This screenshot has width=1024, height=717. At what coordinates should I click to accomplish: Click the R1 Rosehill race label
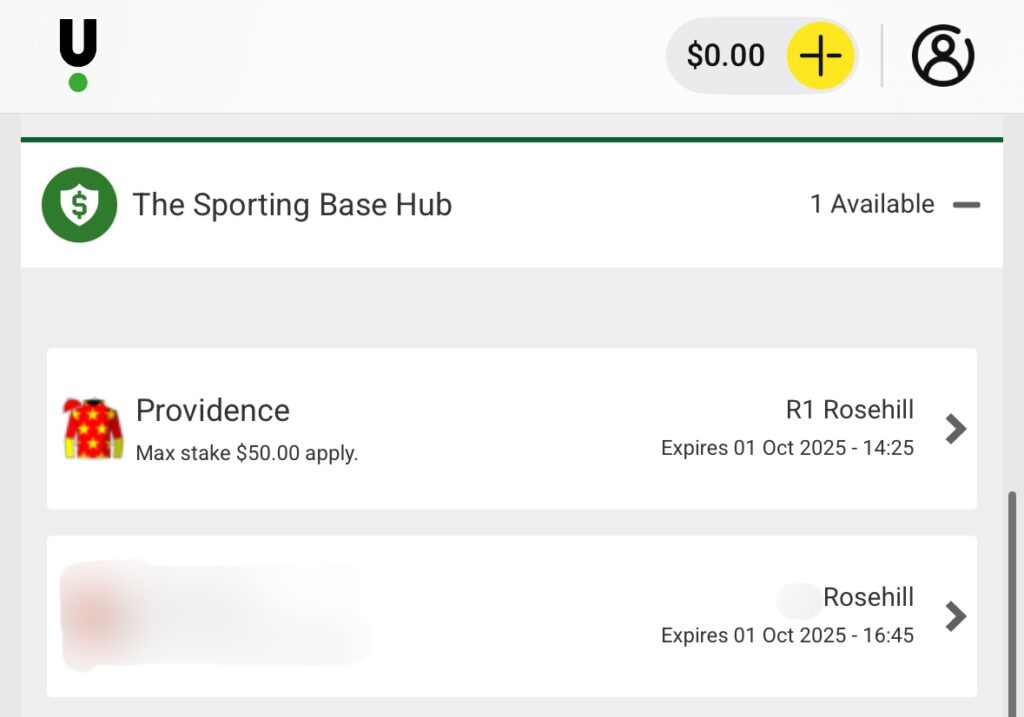[x=850, y=410]
